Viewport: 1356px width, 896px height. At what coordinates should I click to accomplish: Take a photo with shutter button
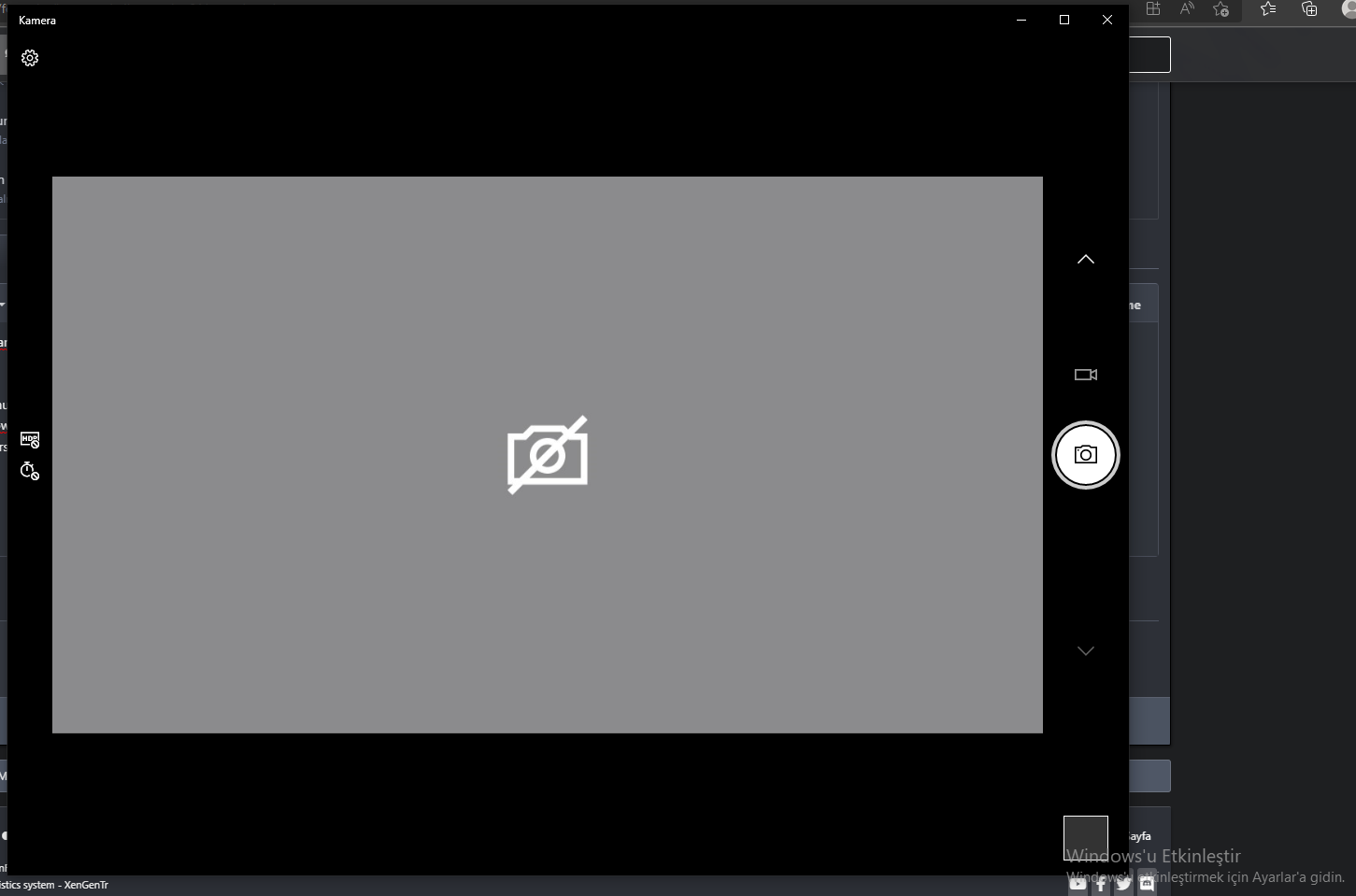(x=1085, y=455)
